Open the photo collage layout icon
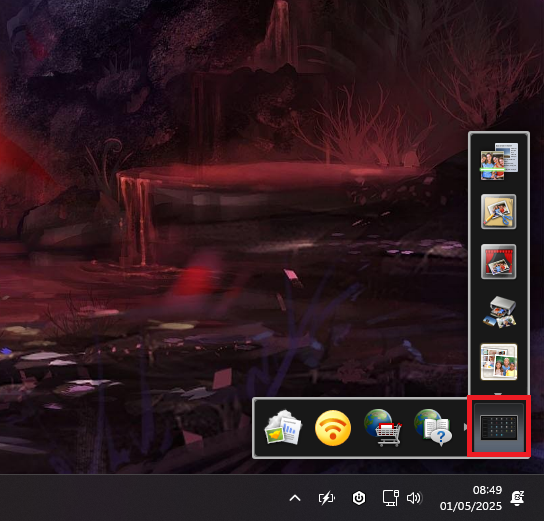Viewport: 544px width, 521px height. coord(499,362)
